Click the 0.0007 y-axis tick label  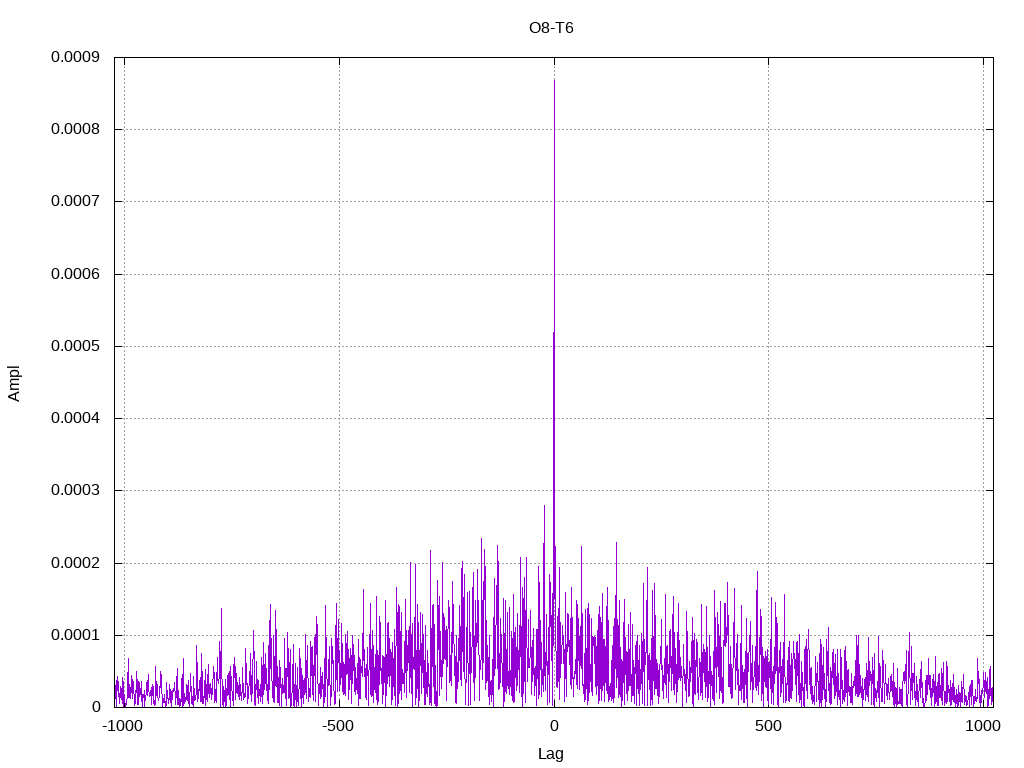click(75, 201)
